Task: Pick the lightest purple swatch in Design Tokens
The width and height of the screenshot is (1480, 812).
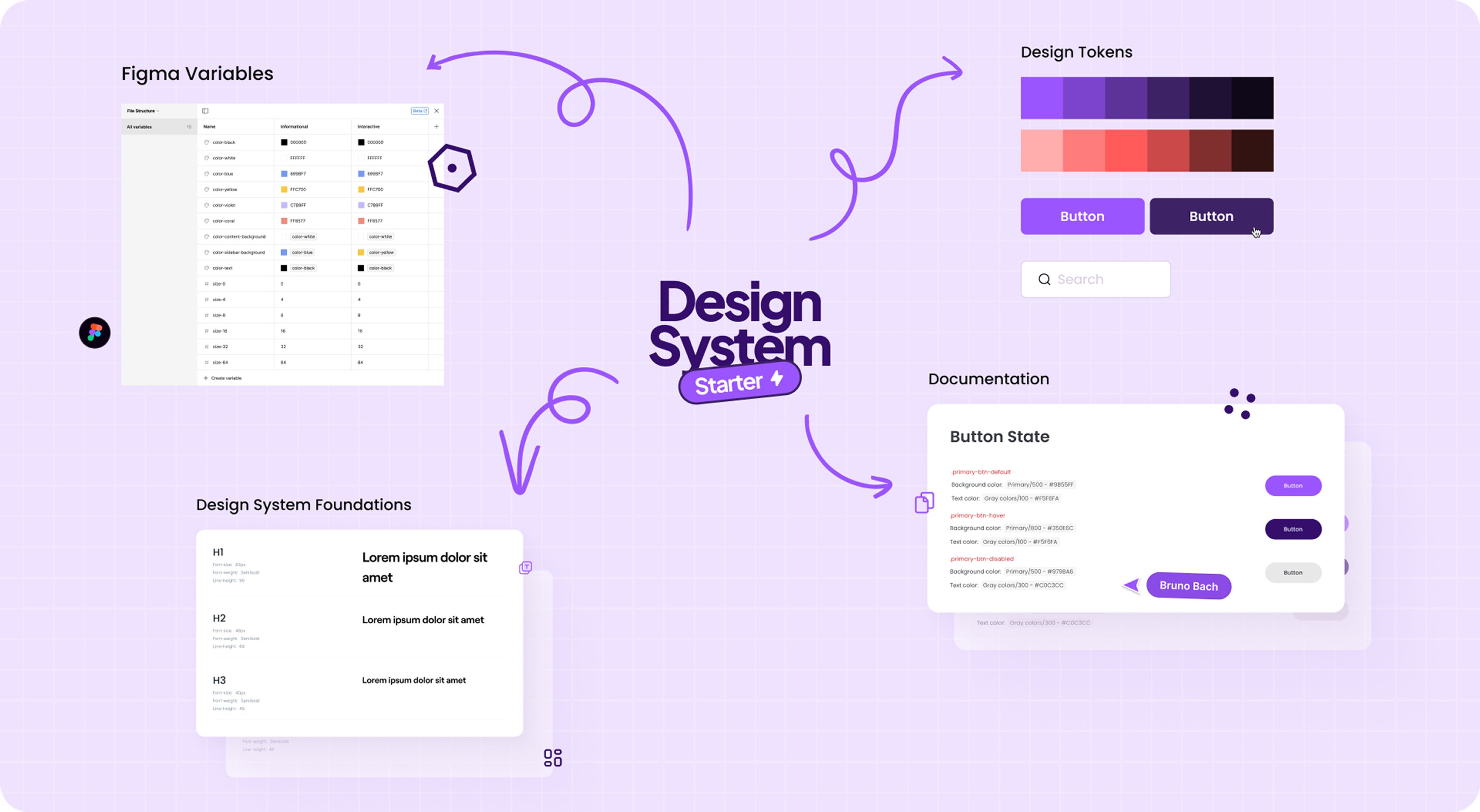Action: point(1042,97)
